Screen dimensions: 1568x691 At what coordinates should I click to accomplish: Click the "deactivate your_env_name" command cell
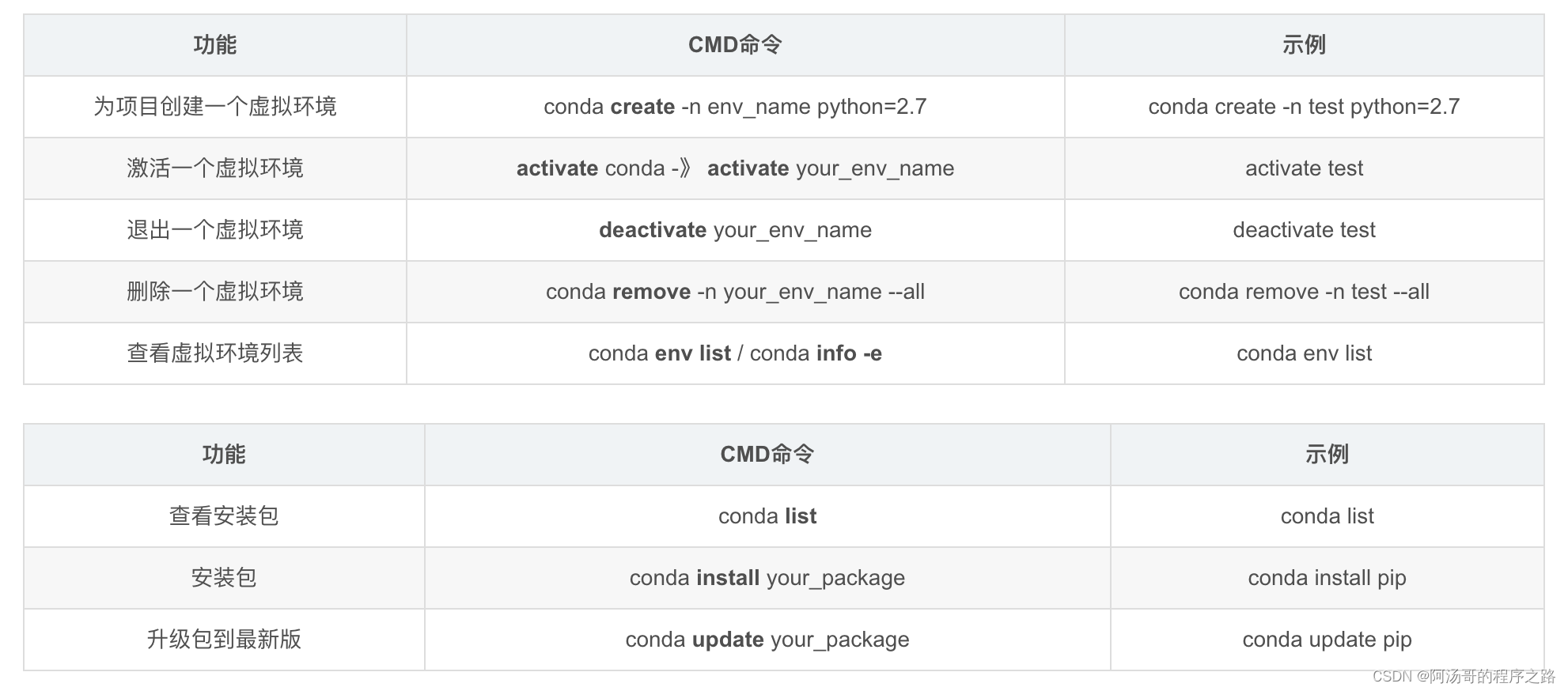point(735,230)
